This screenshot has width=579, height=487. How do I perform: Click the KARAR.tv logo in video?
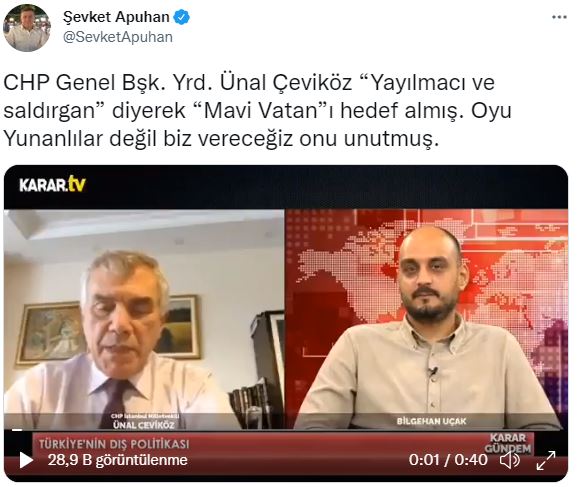pos(52,185)
